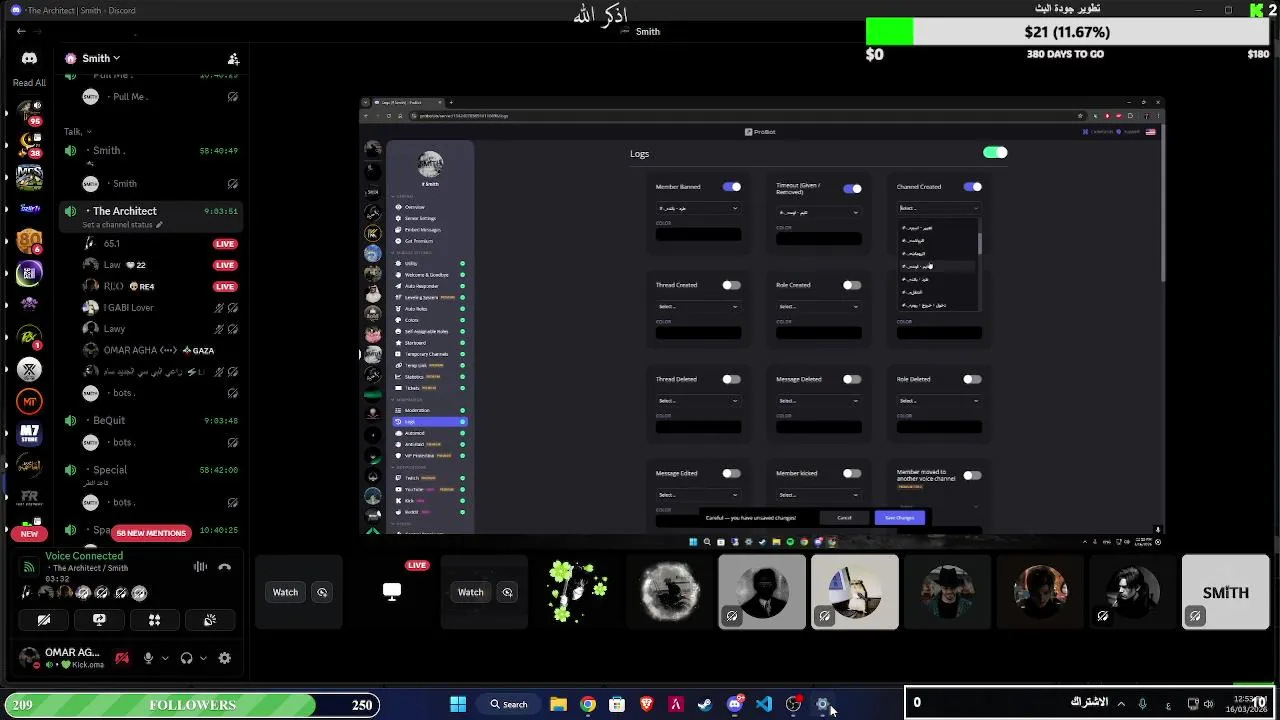Invite members icon beside Smith header
Image resolution: width=1280 pixels, height=720 pixels.
[x=233, y=59]
